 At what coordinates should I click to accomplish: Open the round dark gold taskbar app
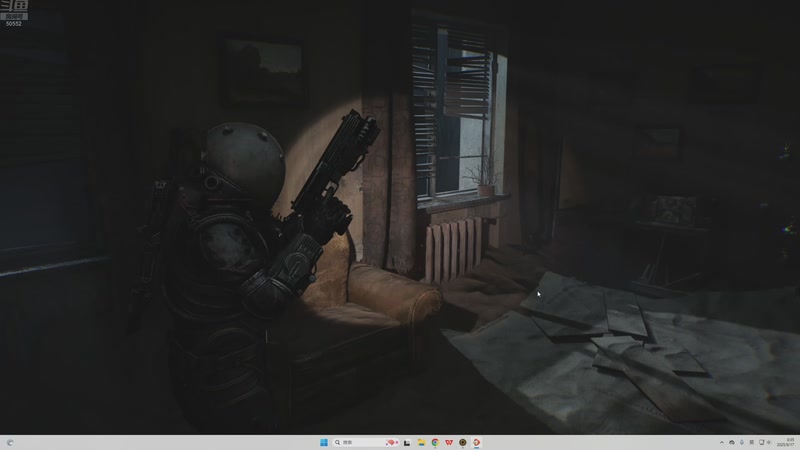coord(462,442)
